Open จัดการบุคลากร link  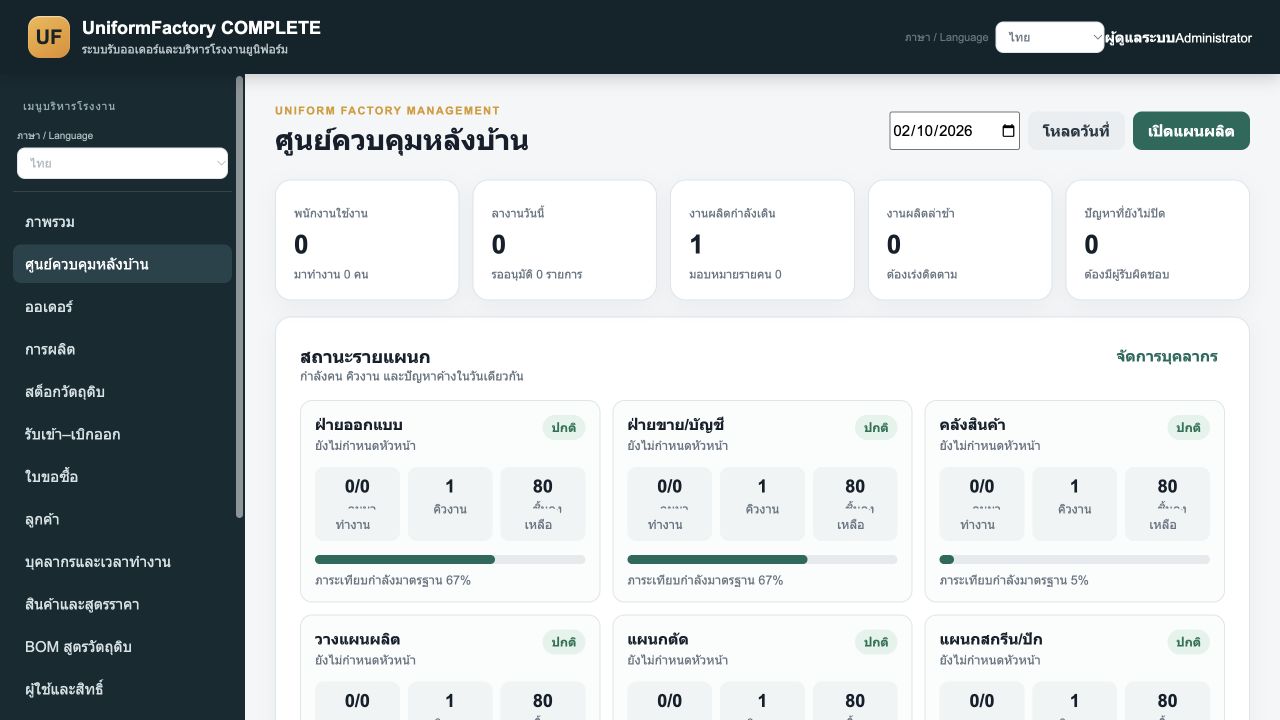point(1167,356)
